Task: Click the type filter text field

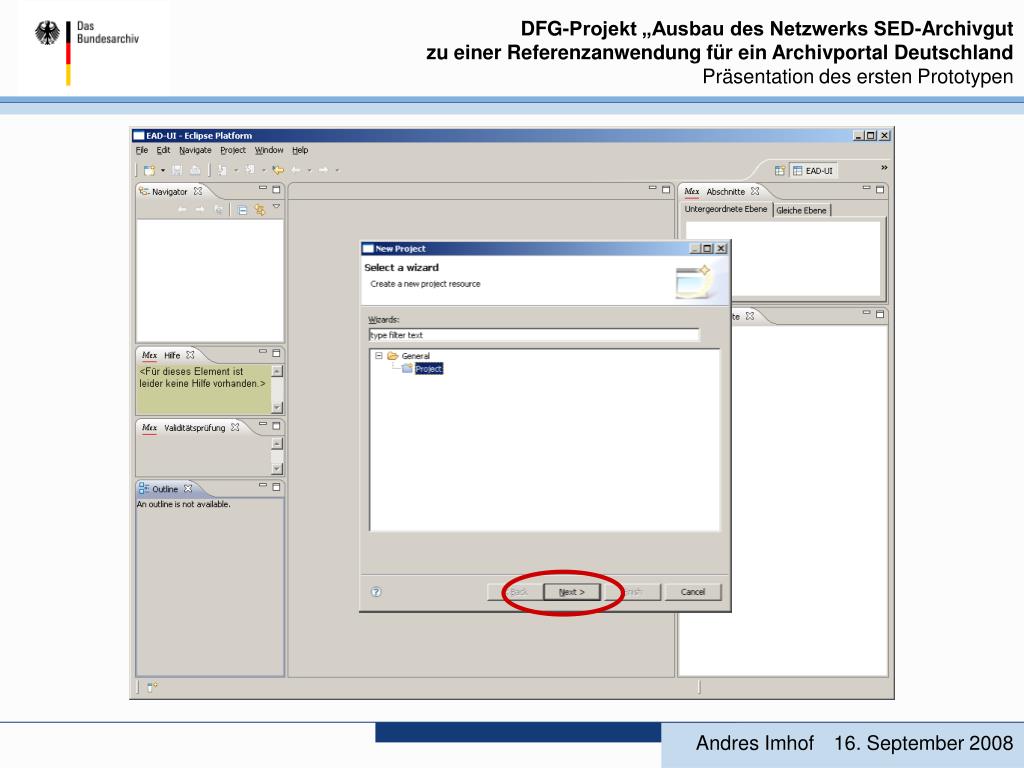Action: point(534,335)
